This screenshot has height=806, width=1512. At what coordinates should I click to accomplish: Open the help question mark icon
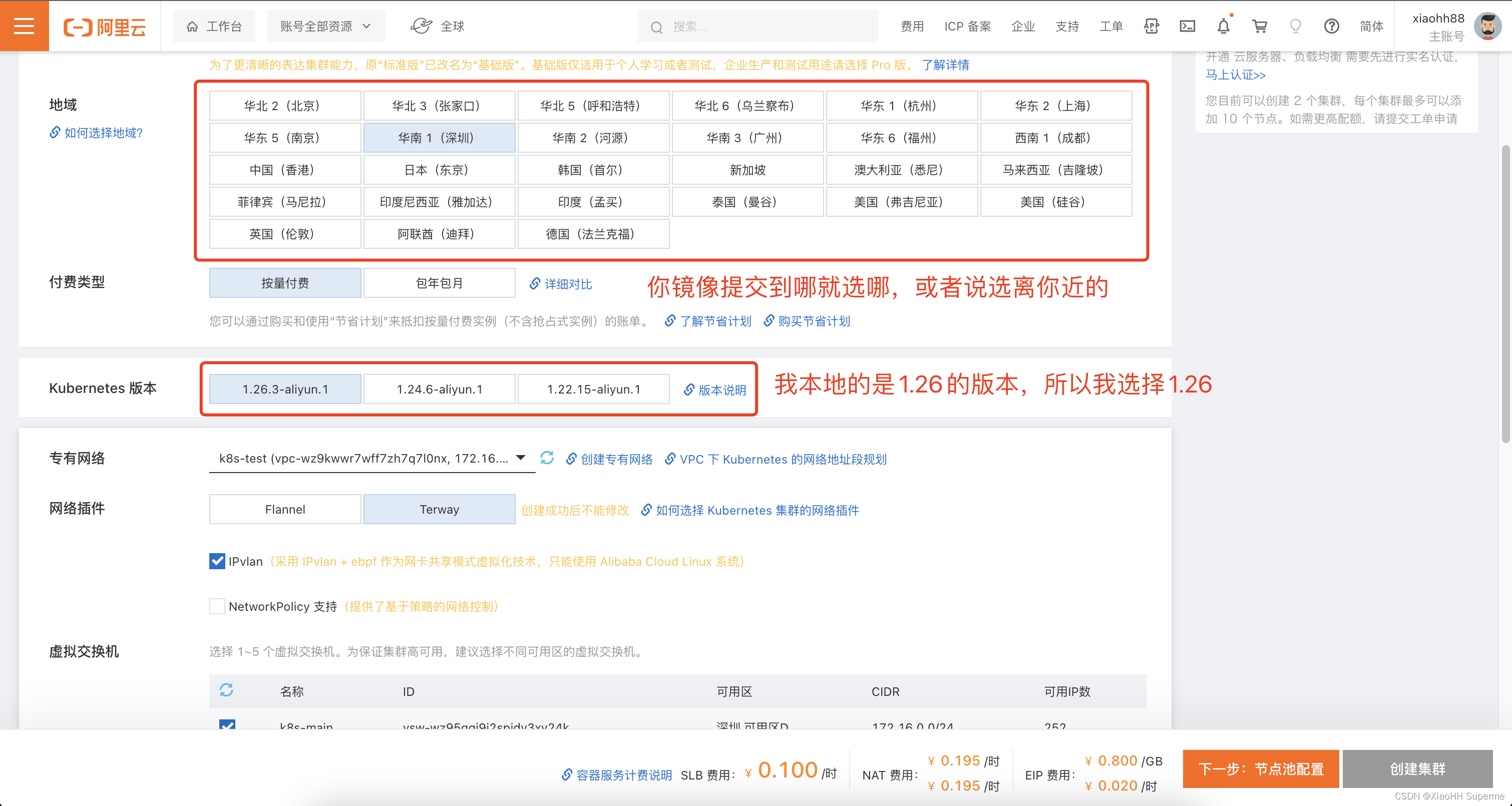[1331, 27]
